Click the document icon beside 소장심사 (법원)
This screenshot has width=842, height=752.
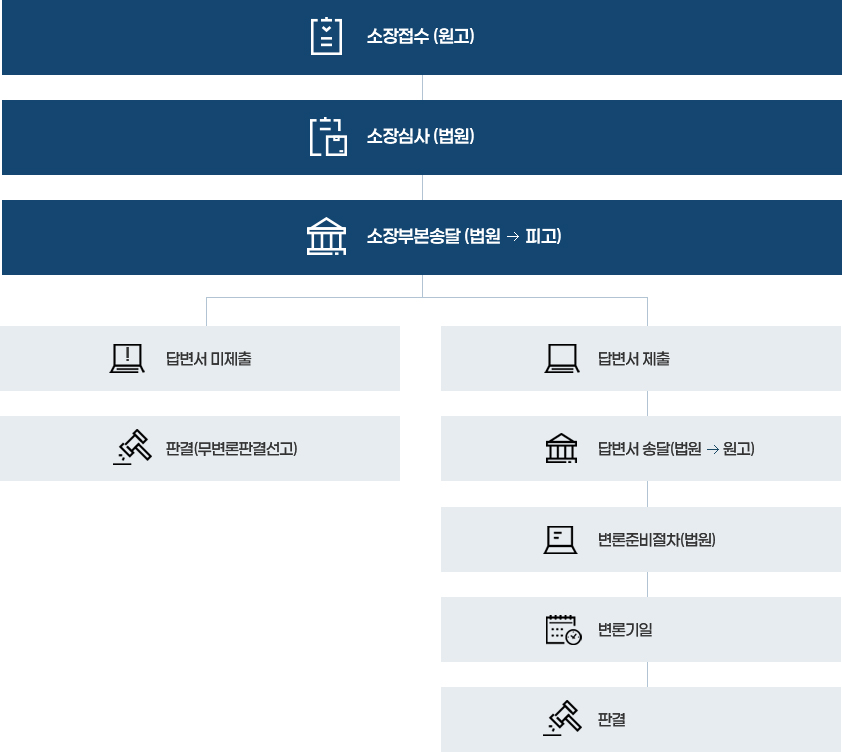(x=328, y=137)
